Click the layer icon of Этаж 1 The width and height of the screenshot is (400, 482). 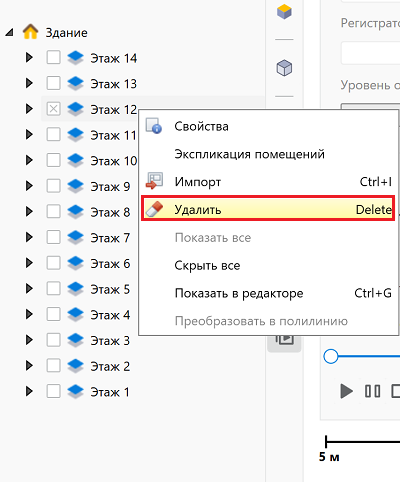[76, 391]
